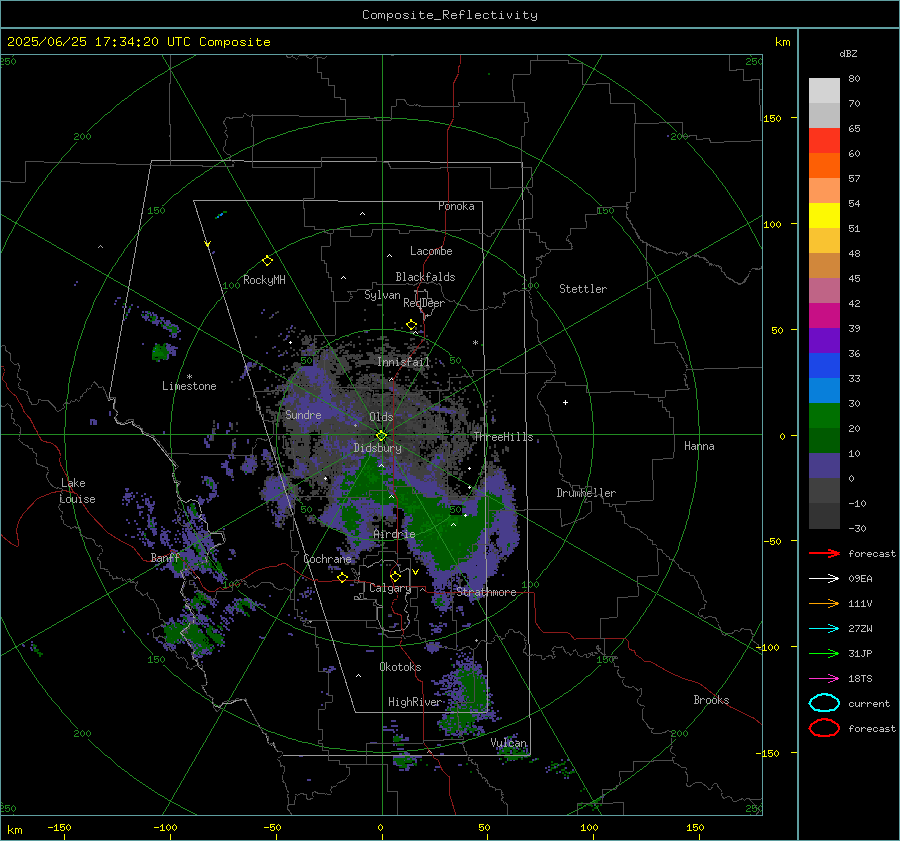Click the ThreeHills label on map
The width and height of the screenshot is (900, 841).
[503, 437]
